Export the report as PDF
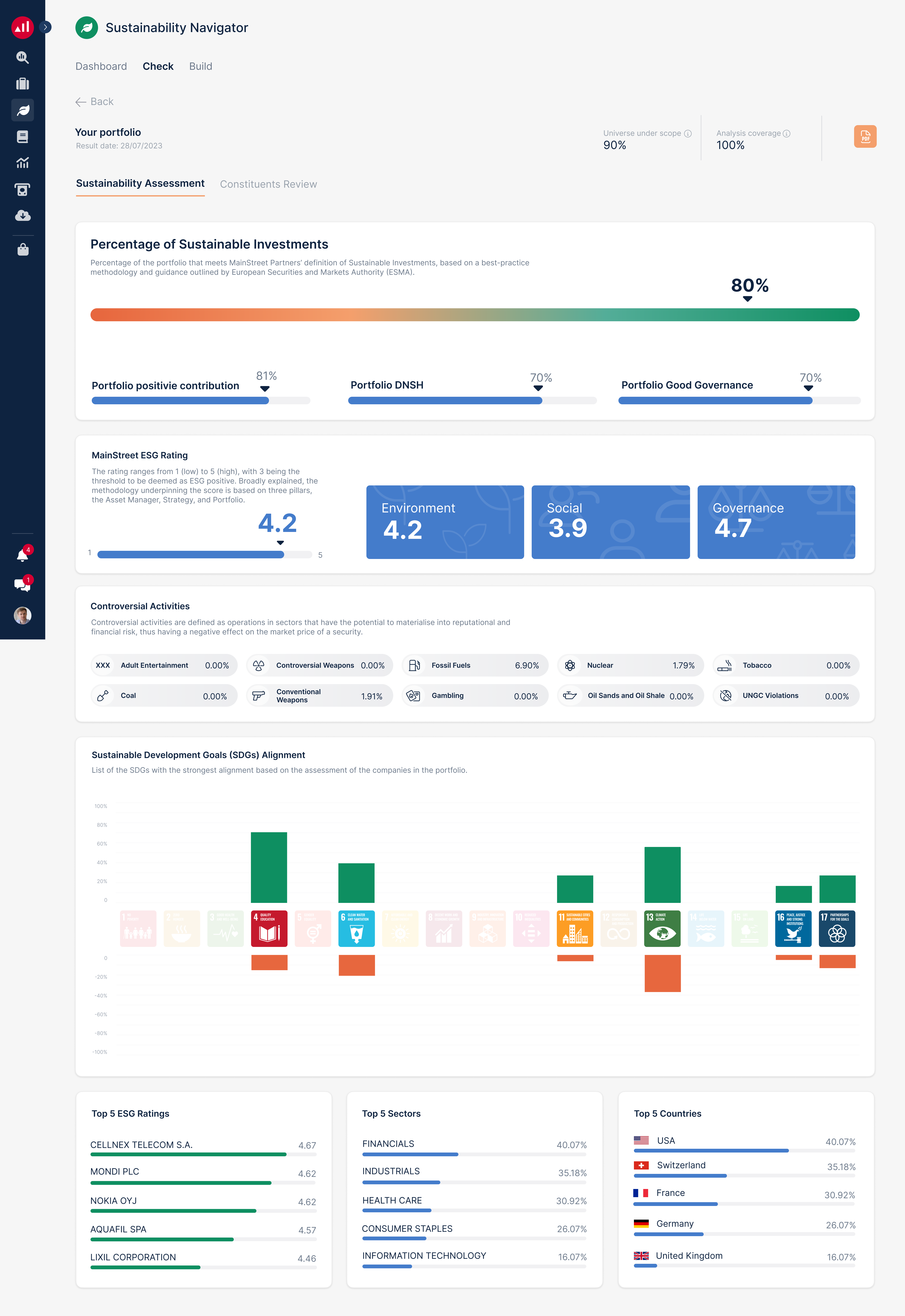The width and height of the screenshot is (905, 1316). (865, 137)
